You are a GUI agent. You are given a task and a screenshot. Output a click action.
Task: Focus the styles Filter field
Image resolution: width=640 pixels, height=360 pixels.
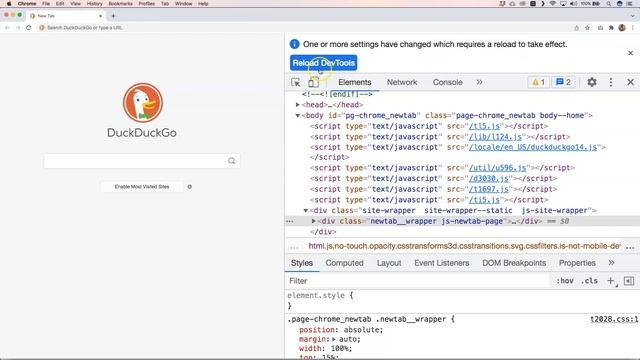coord(417,281)
